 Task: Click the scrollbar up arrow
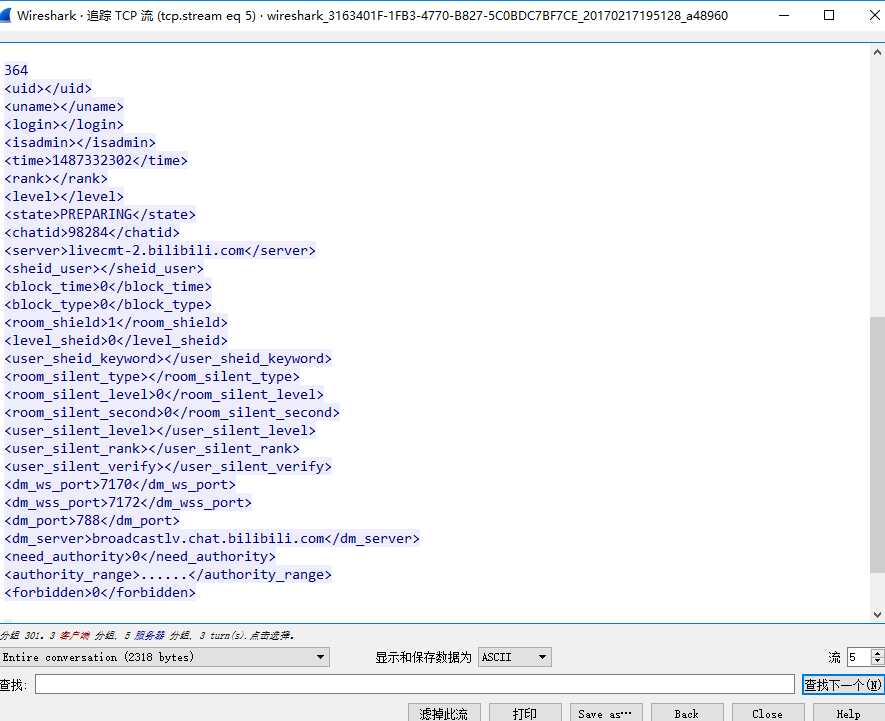tap(877, 52)
